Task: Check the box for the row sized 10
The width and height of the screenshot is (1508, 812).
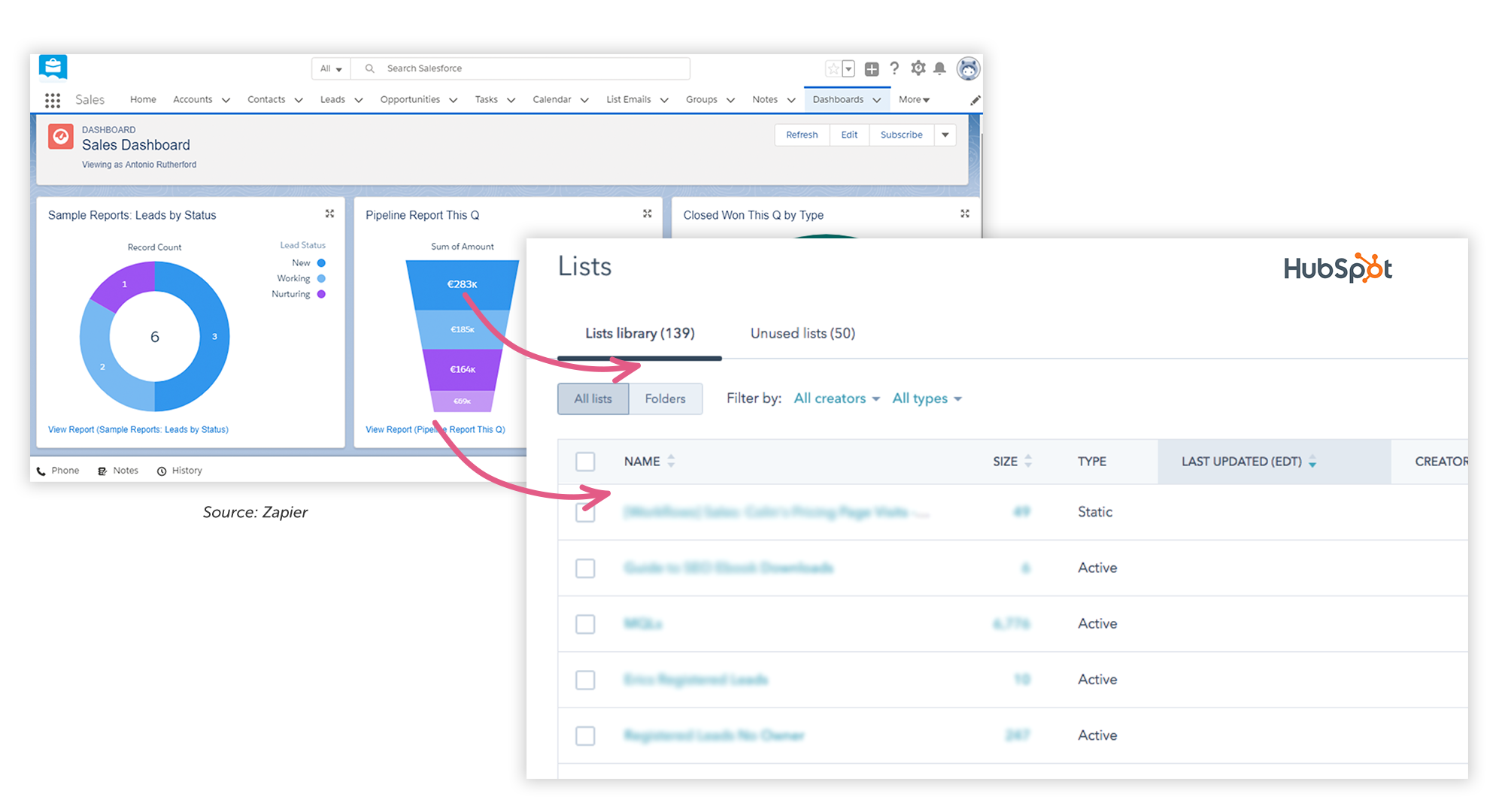Action: click(585, 680)
